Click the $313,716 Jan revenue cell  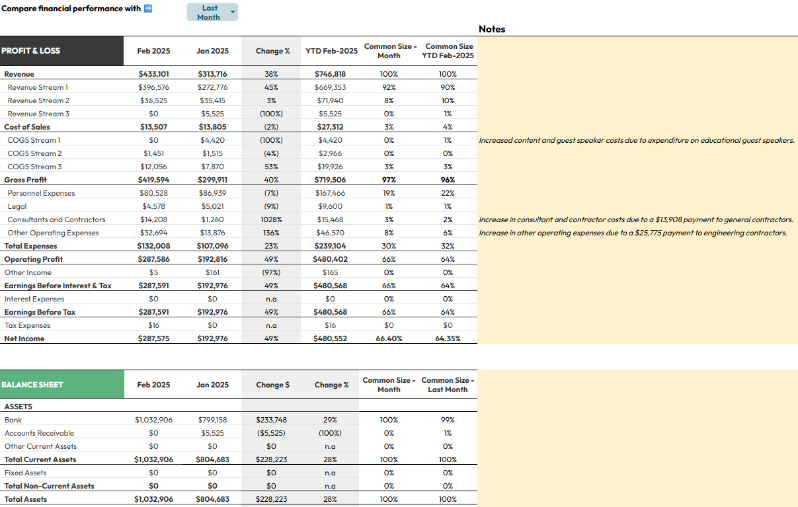[x=213, y=74]
